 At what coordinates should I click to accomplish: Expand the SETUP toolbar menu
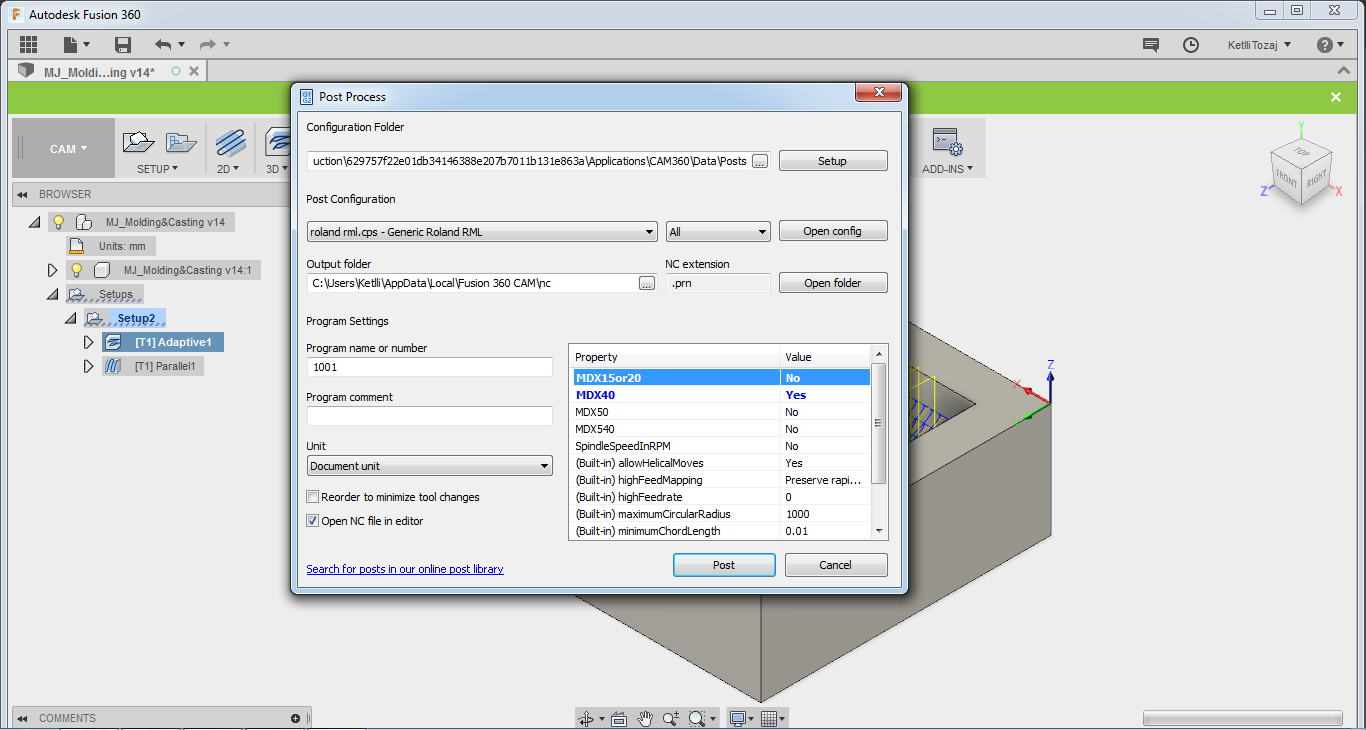[157, 169]
